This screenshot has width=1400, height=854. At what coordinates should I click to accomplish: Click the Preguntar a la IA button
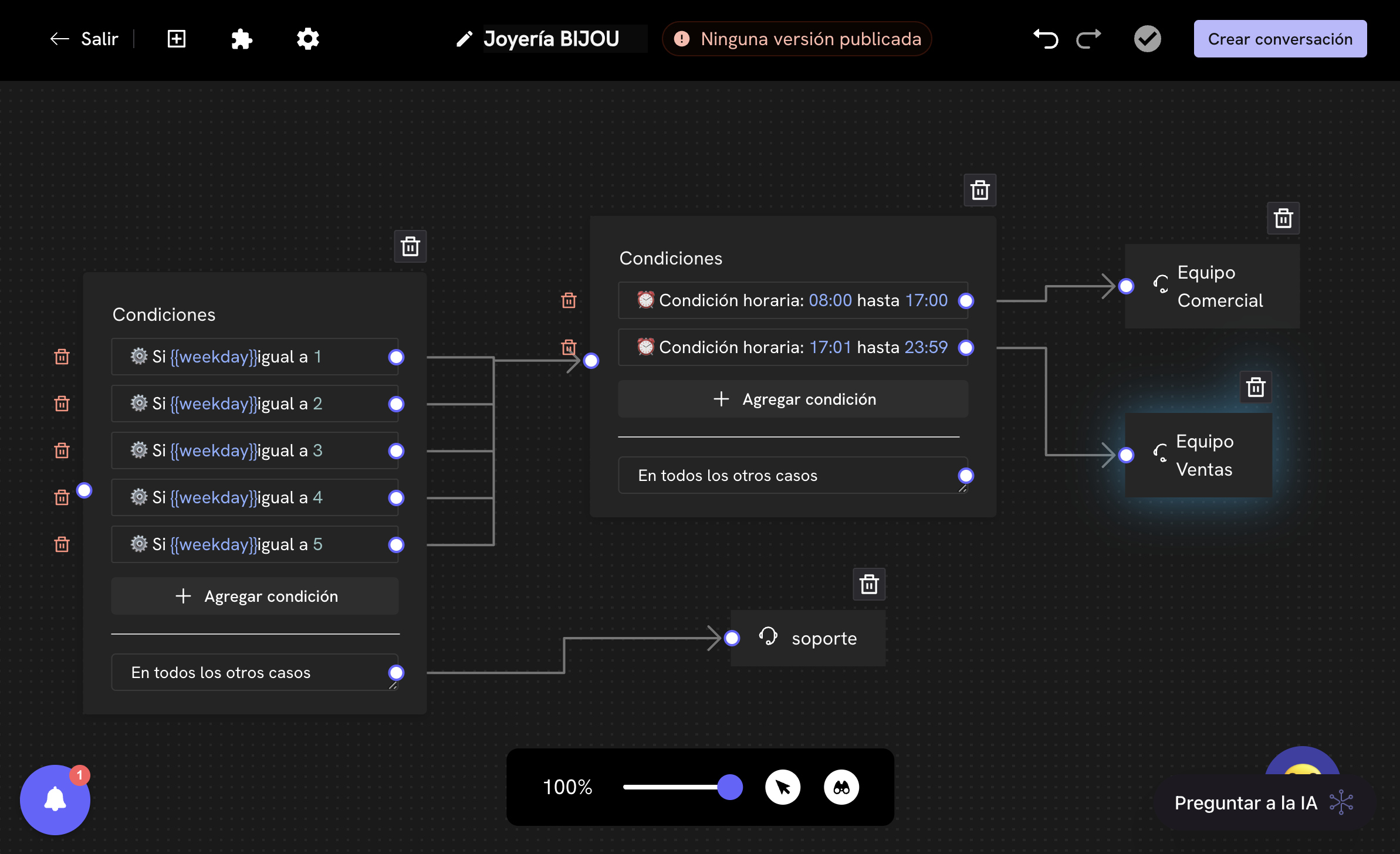tap(1264, 802)
